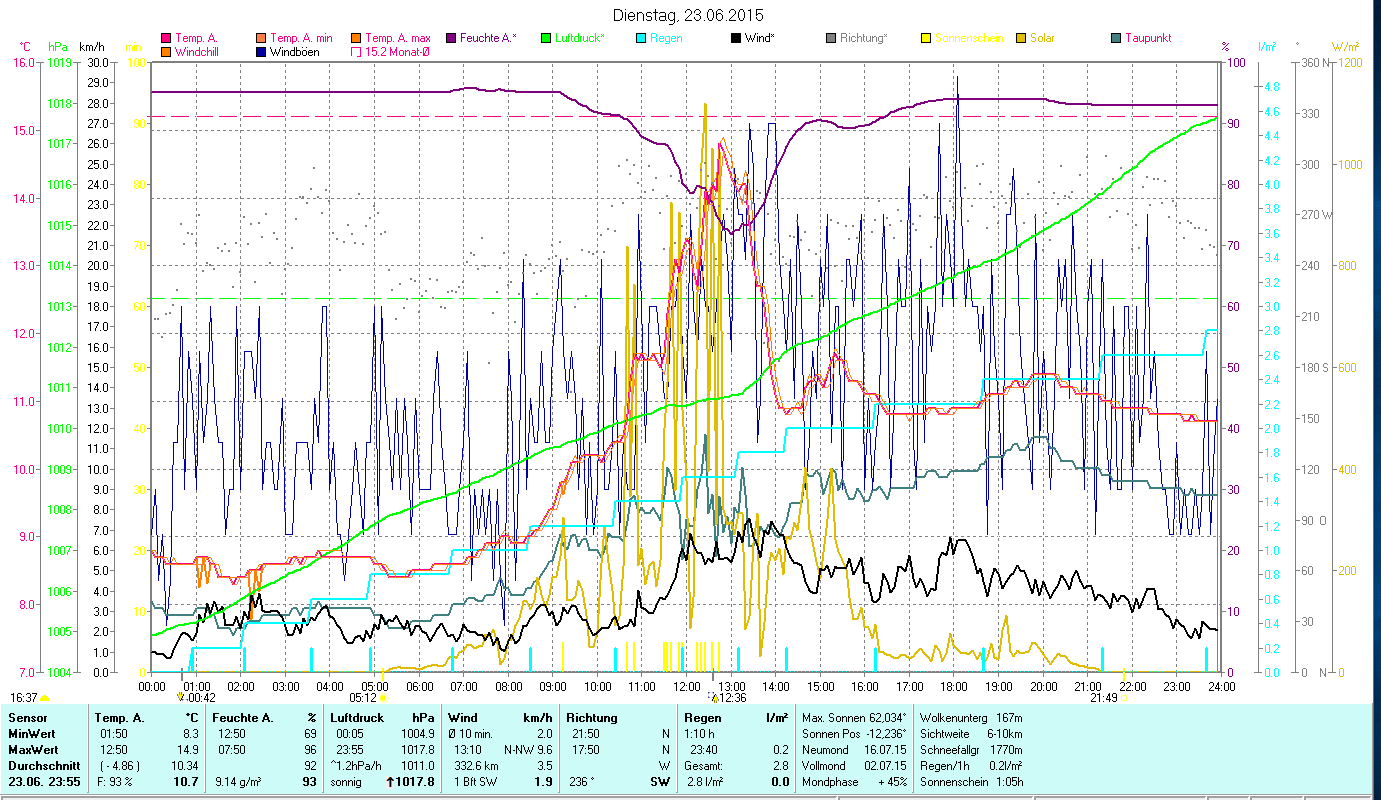The width and height of the screenshot is (1381, 800).
Task: Click the Taupunkt legend label
Action: pyautogui.click(x=1147, y=38)
